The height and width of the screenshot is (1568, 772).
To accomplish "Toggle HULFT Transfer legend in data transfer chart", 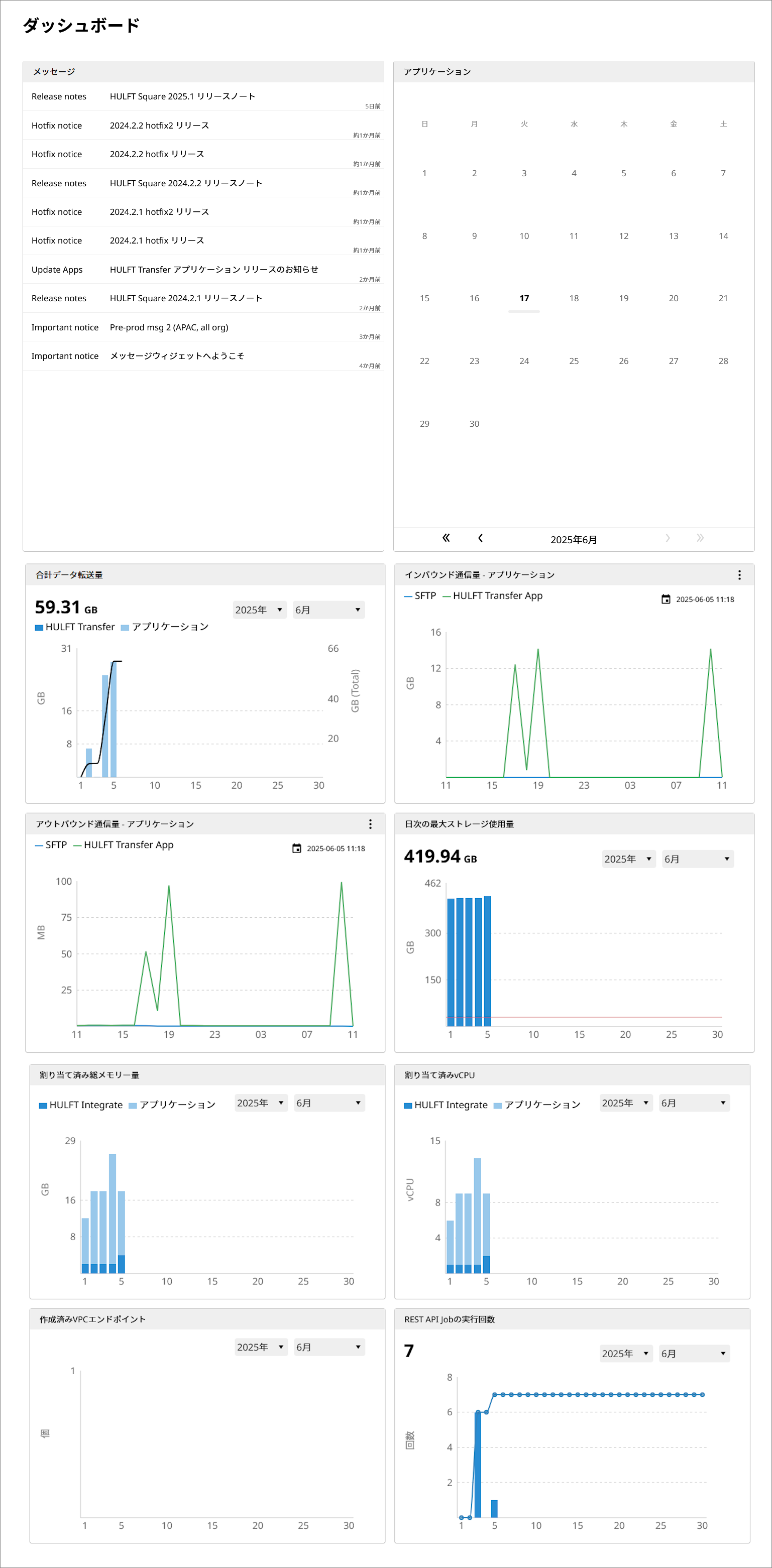I will pyautogui.click(x=75, y=627).
